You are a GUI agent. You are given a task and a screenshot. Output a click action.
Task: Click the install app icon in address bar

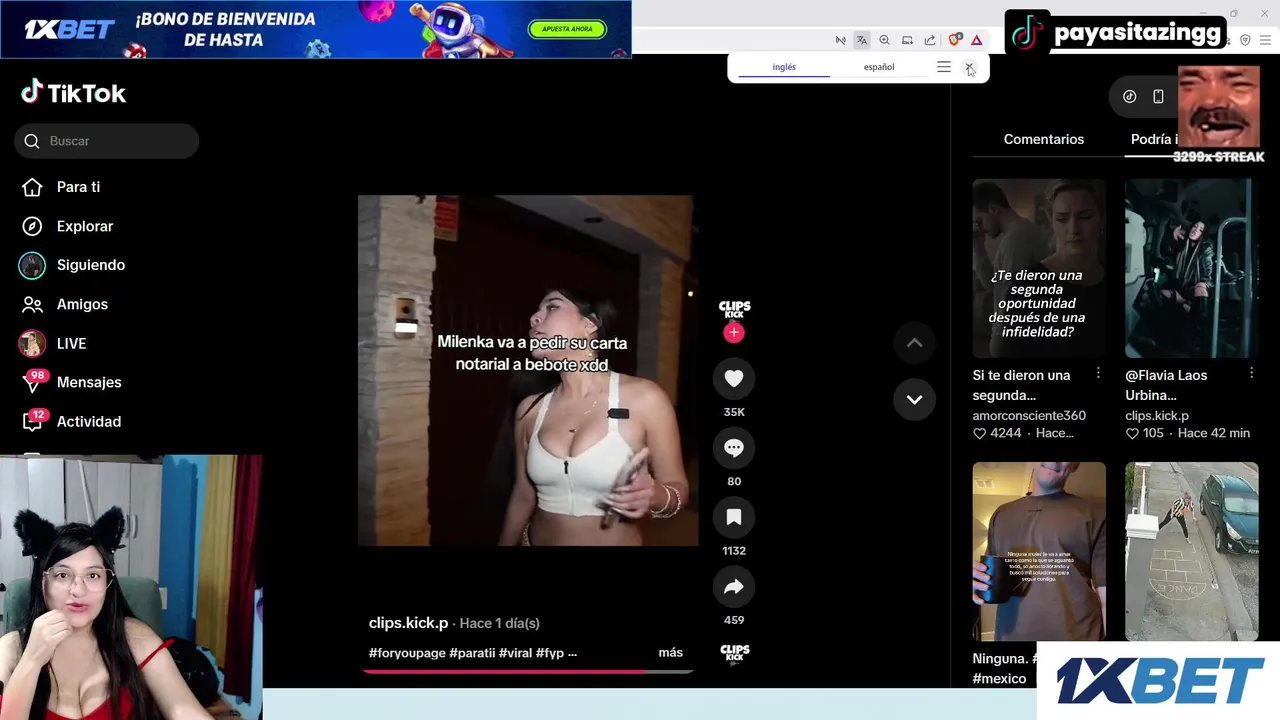point(907,40)
